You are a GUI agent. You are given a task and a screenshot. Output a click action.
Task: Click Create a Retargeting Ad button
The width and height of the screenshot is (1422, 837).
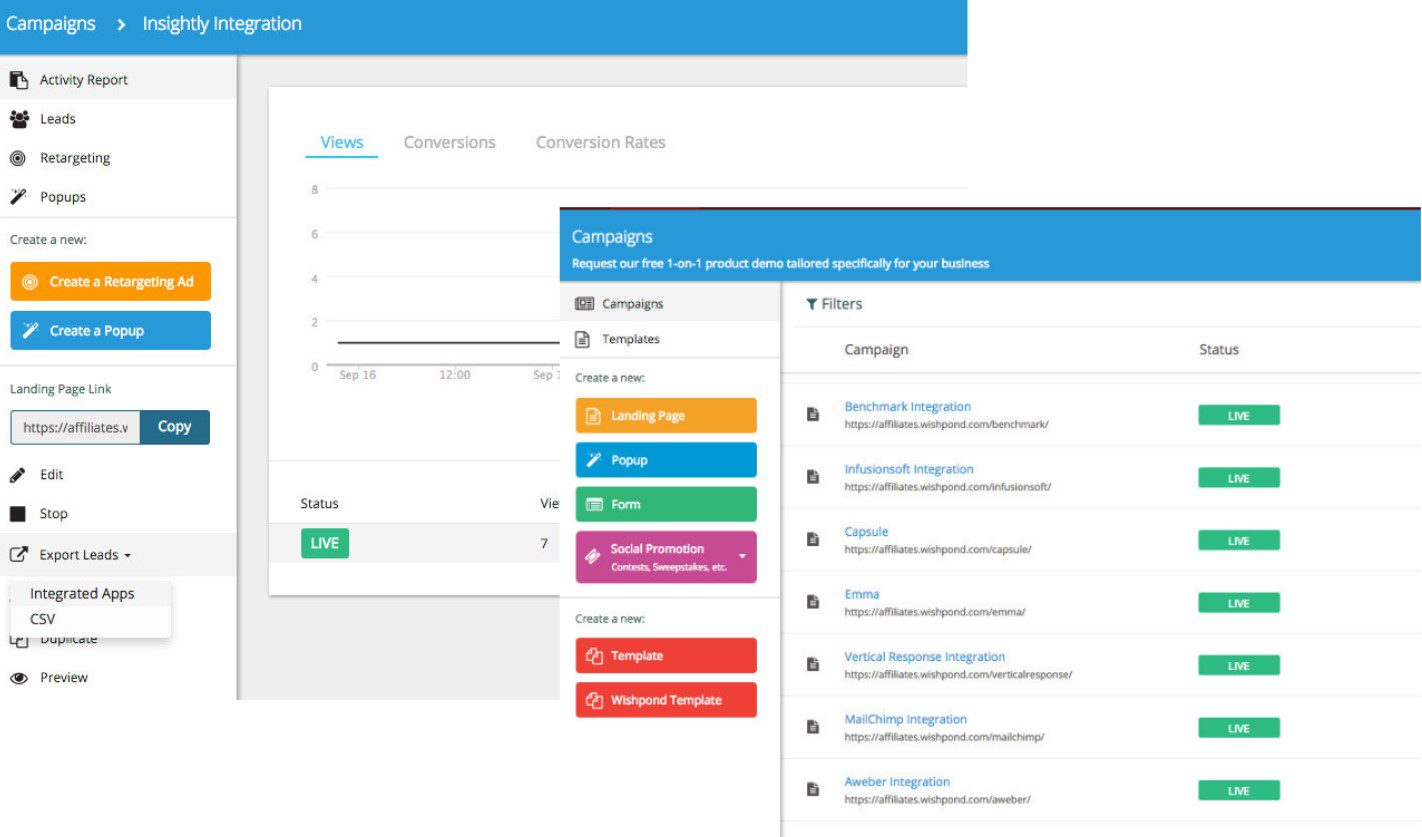point(111,282)
